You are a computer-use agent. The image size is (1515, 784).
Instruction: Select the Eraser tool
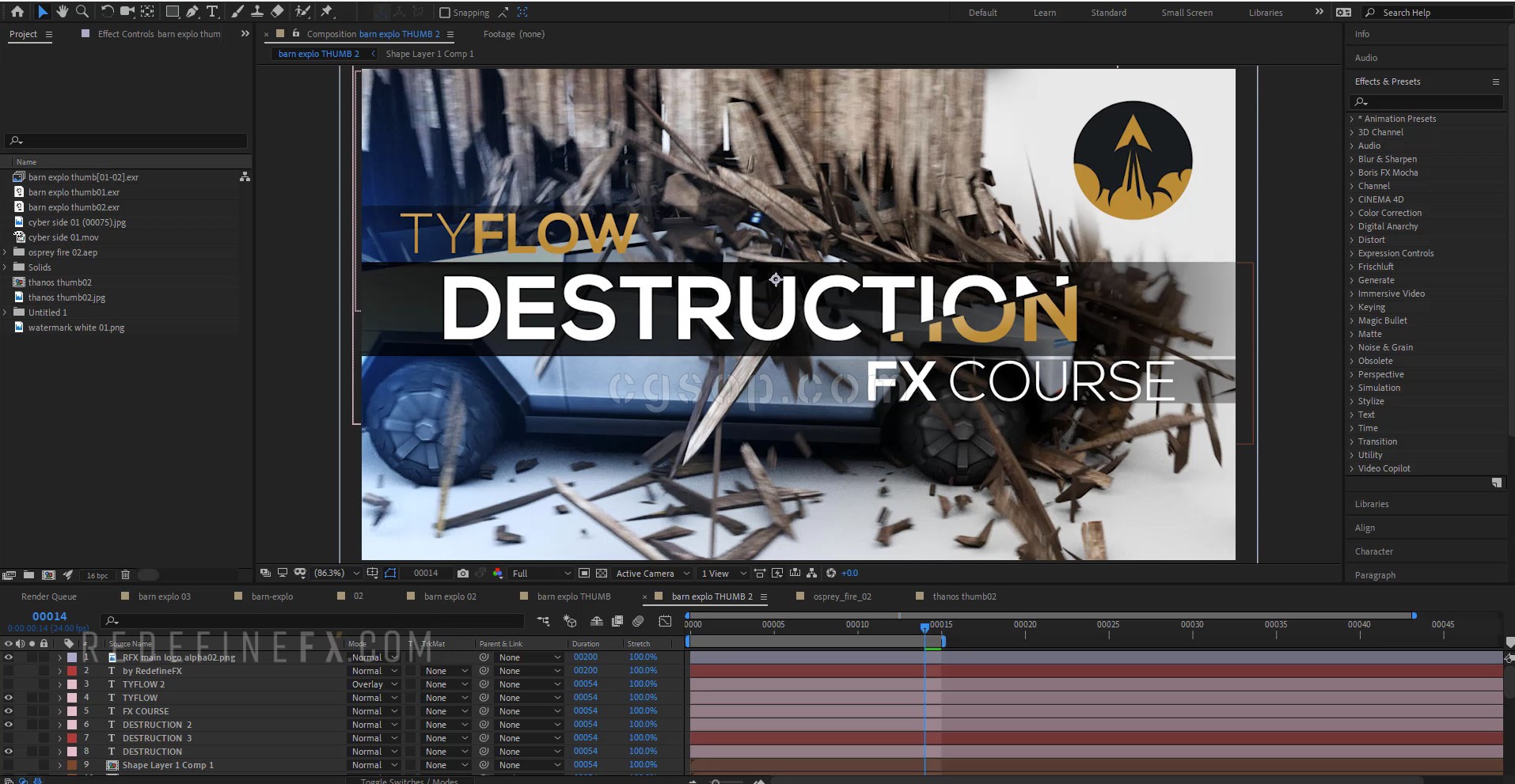tap(277, 12)
